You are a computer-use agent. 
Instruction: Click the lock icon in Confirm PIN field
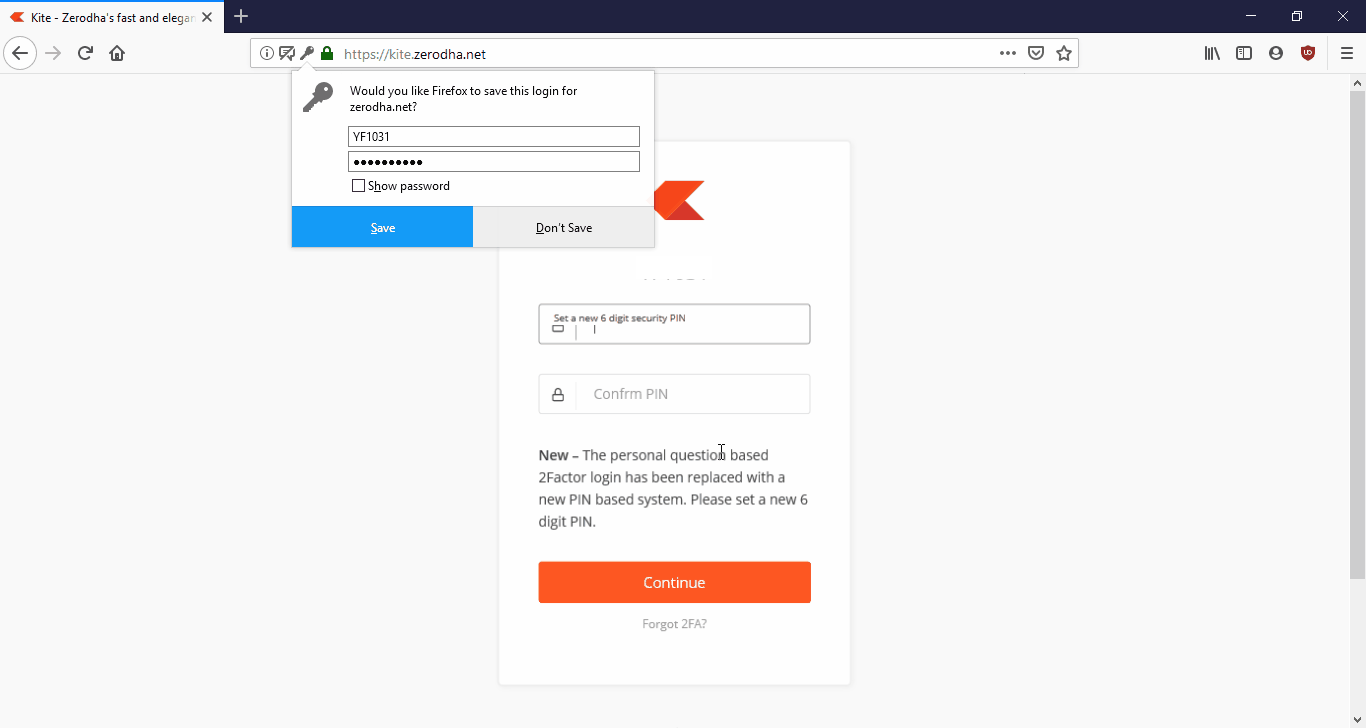click(558, 394)
